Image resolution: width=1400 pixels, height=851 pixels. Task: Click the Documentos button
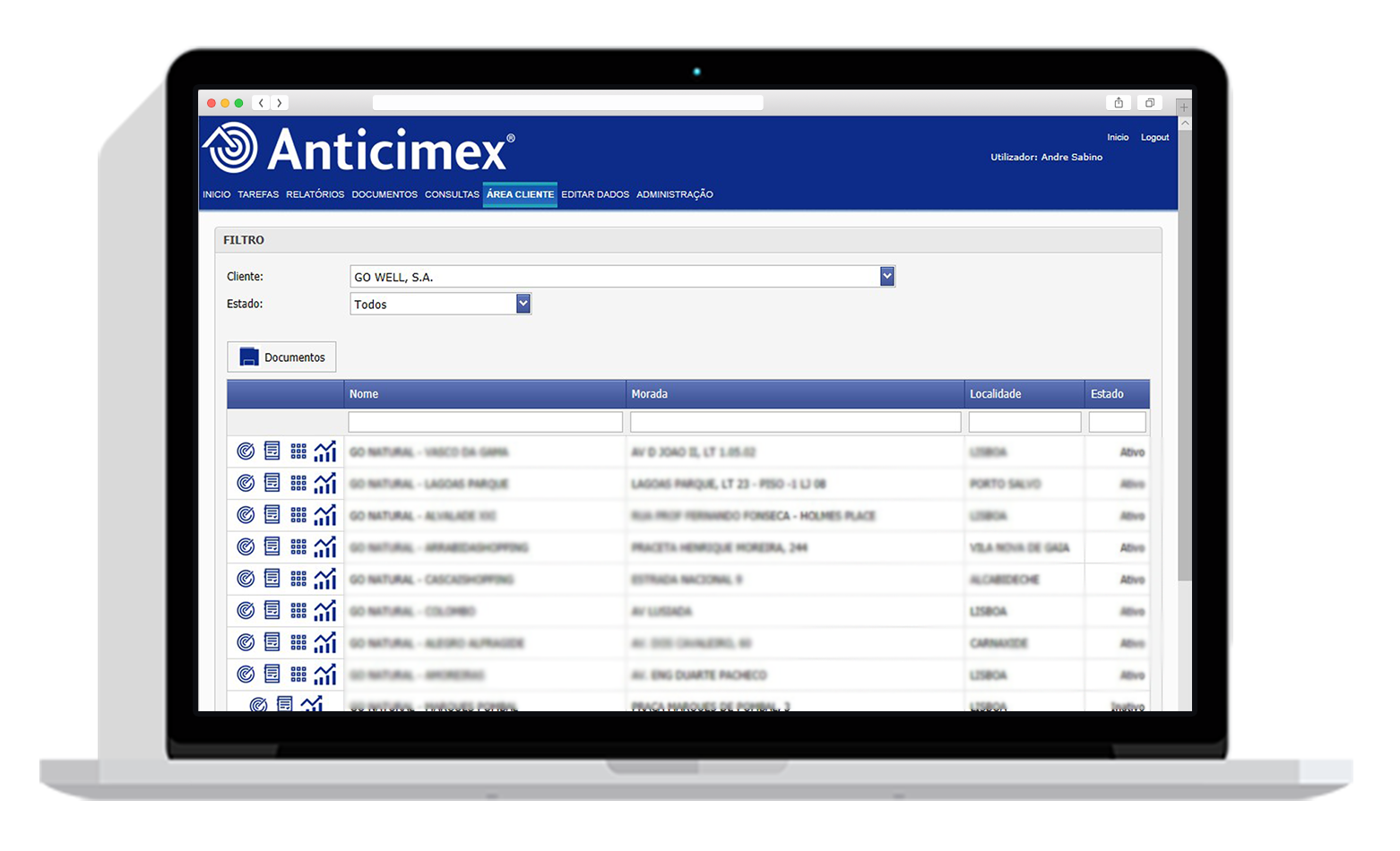pyautogui.click(x=281, y=357)
